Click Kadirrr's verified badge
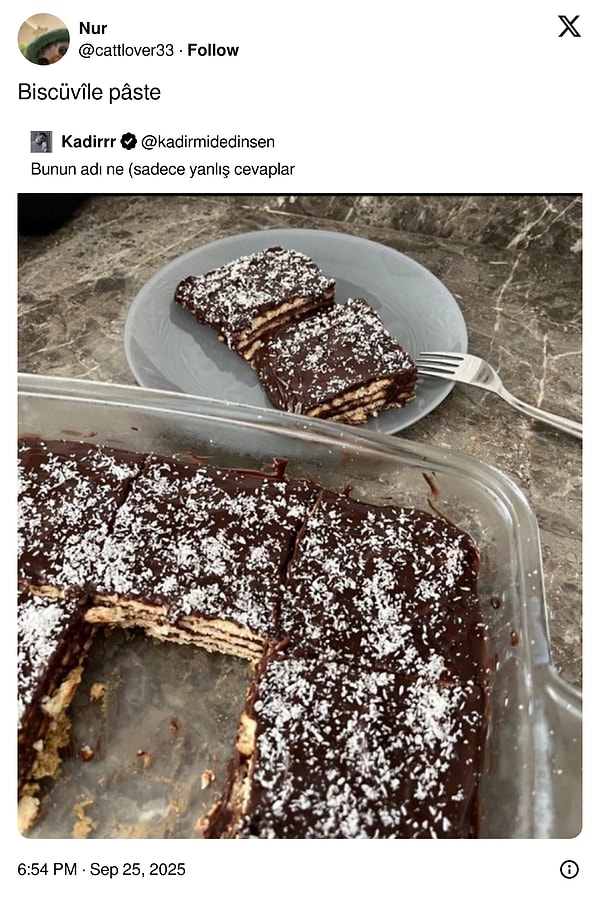Image resolution: width=600 pixels, height=900 pixels. (129, 141)
